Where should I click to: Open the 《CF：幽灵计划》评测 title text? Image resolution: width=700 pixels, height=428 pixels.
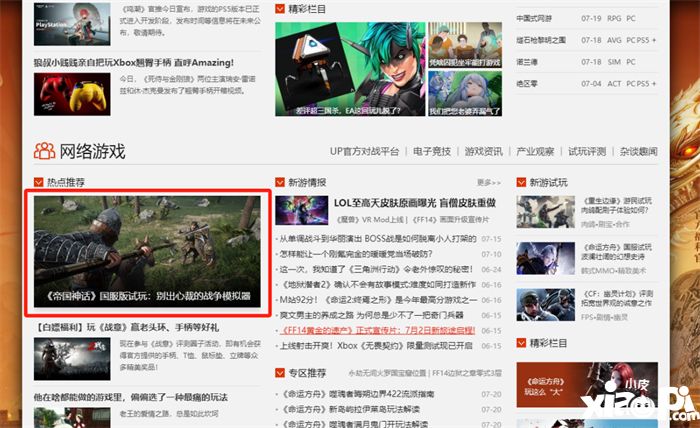pyautogui.click(x=617, y=298)
